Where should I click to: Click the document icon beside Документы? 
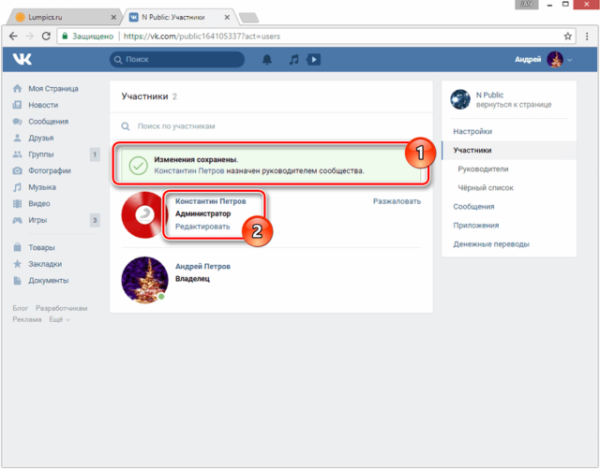[x=17, y=281]
